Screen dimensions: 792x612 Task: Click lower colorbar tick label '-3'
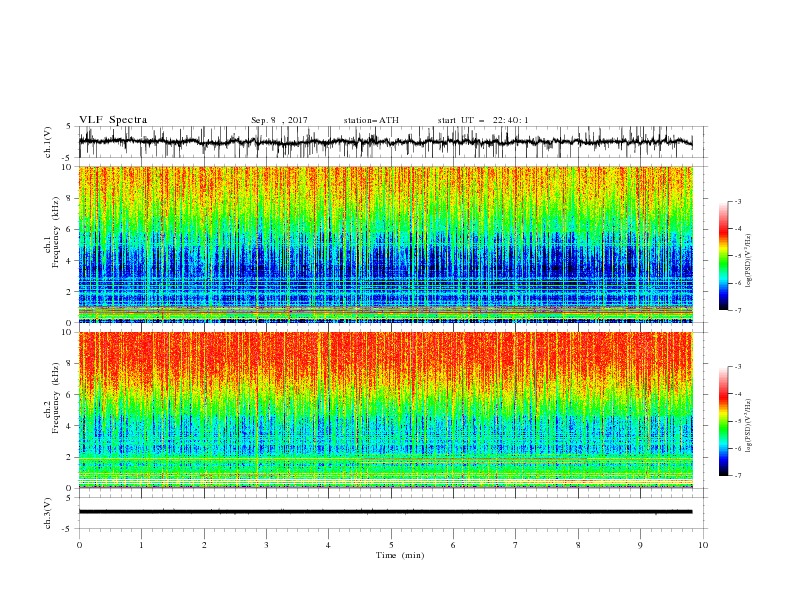pos(737,367)
